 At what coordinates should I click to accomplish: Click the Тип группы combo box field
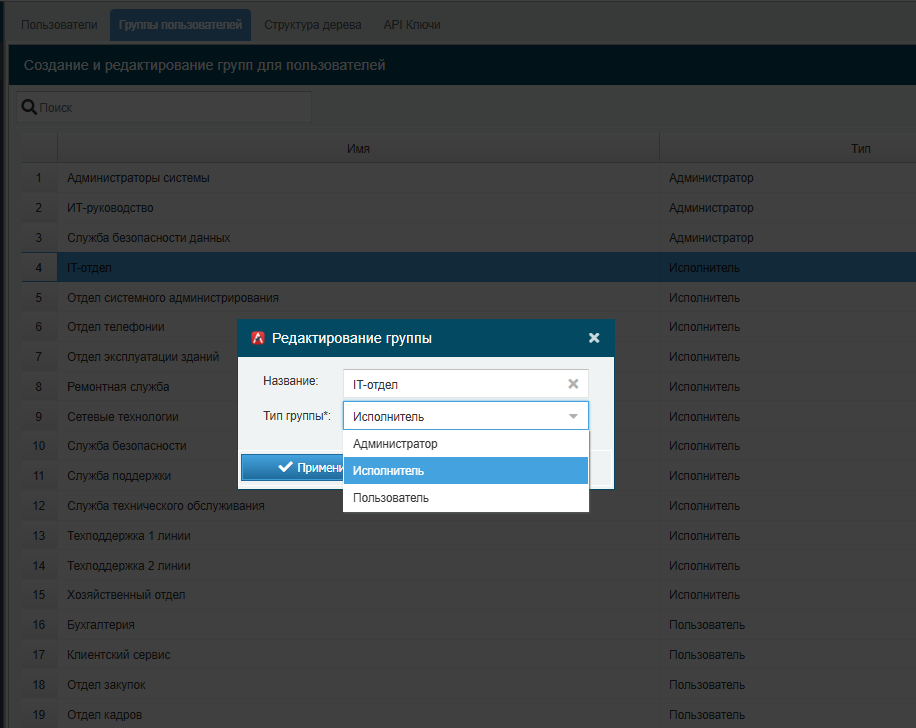pos(466,416)
